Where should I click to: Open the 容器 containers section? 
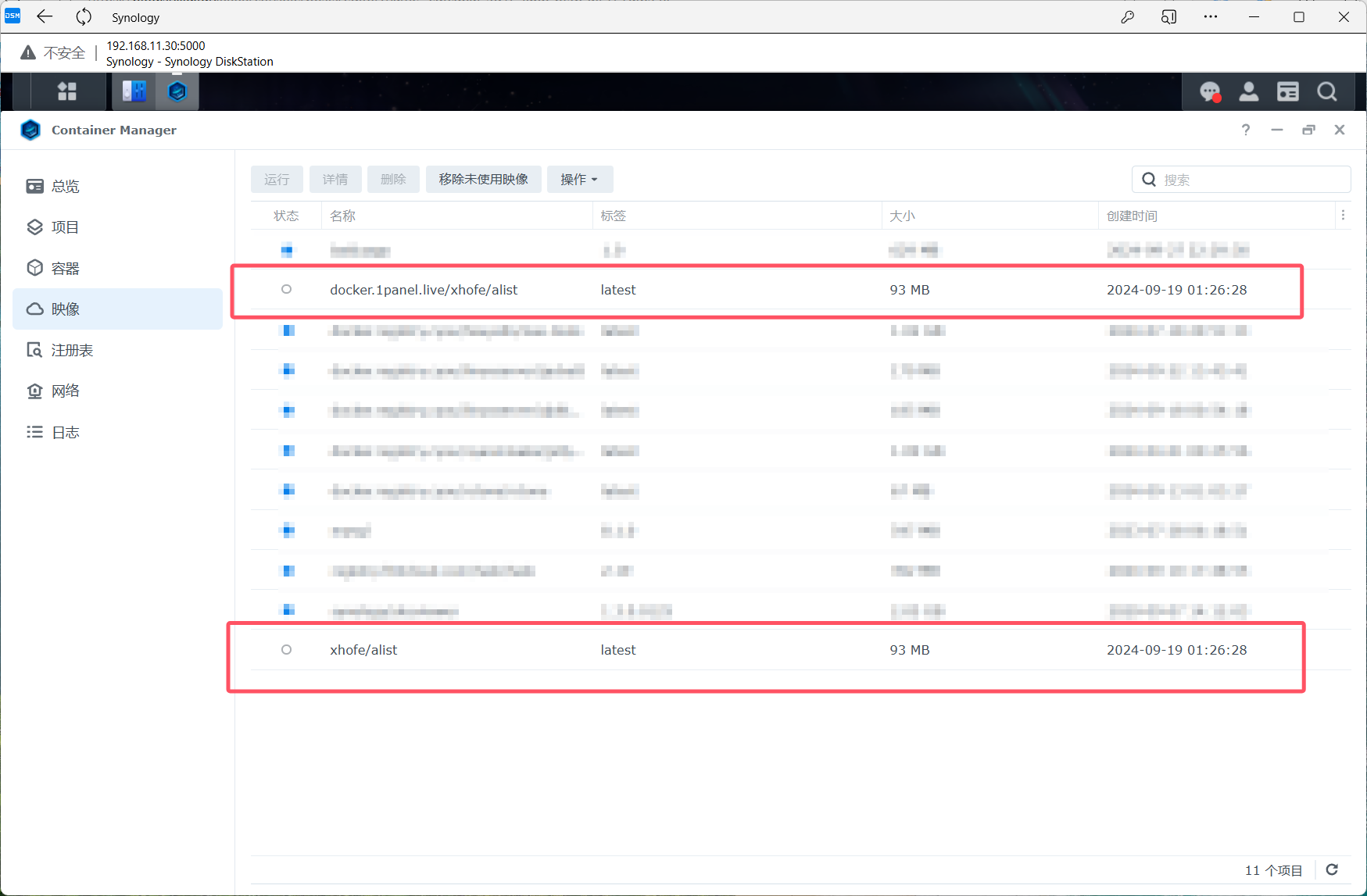[117, 268]
